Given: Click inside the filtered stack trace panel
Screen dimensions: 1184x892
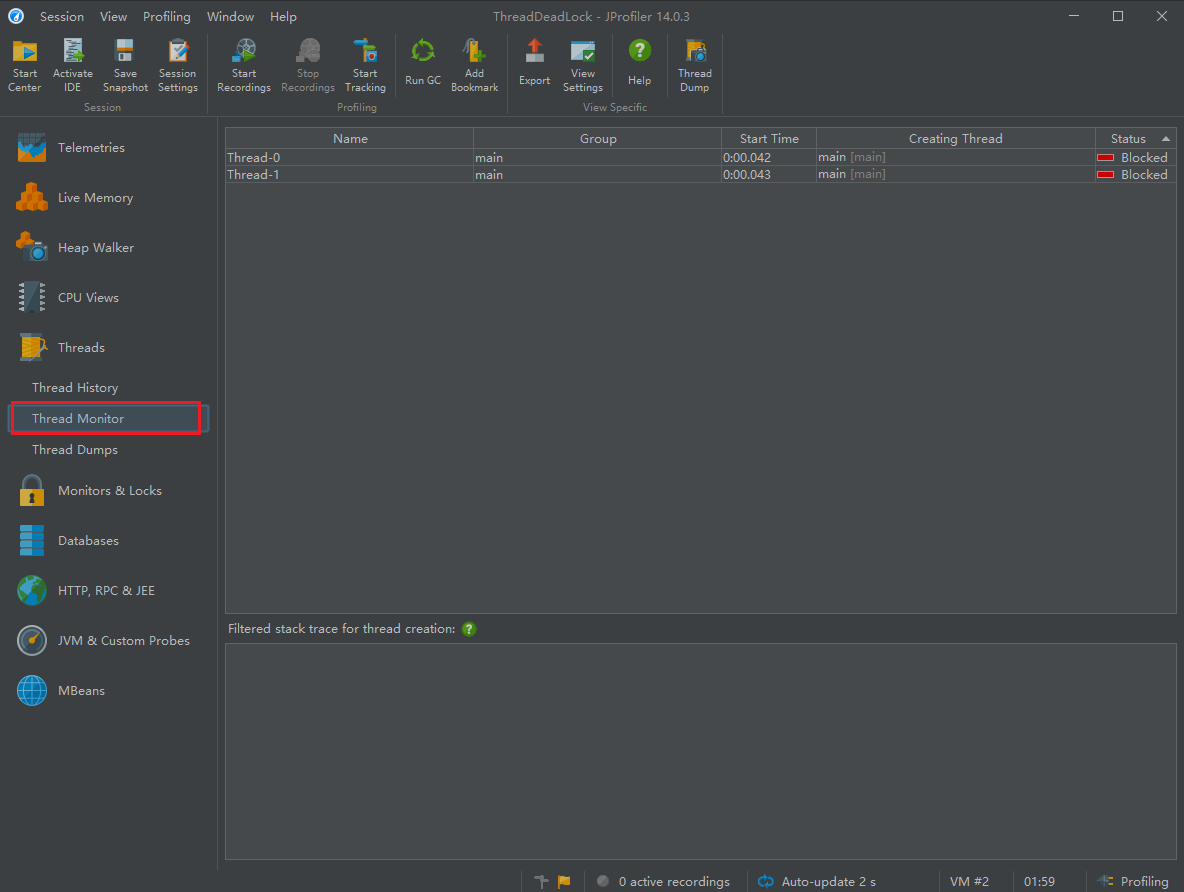Looking at the screenshot, I should (x=701, y=752).
